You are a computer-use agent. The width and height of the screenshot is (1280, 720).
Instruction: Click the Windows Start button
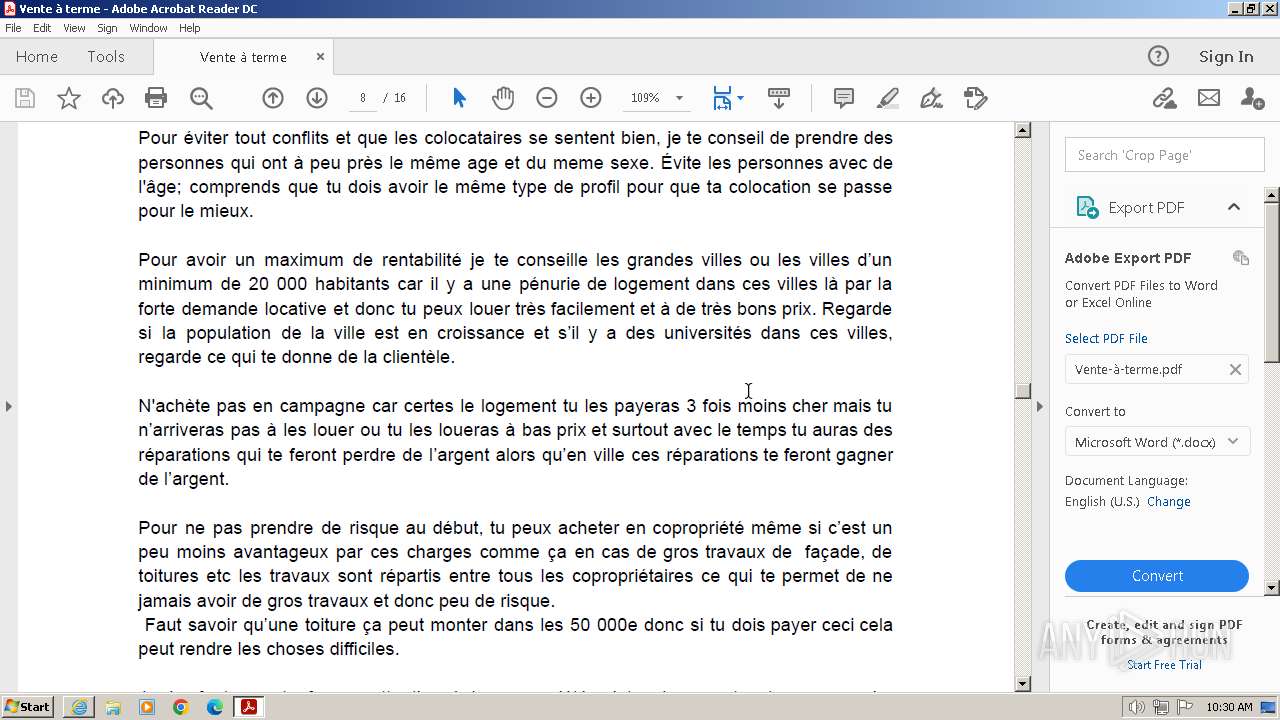point(28,707)
